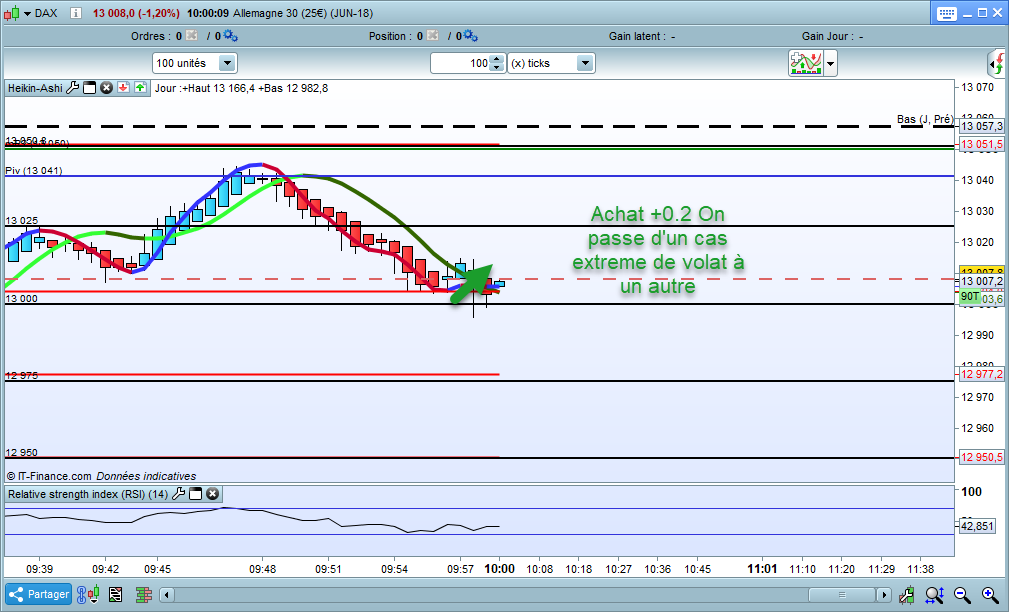The height and width of the screenshot is (612, 1009).
Task: Click the 12 950,5 red price label
Action: click(982, 457)
